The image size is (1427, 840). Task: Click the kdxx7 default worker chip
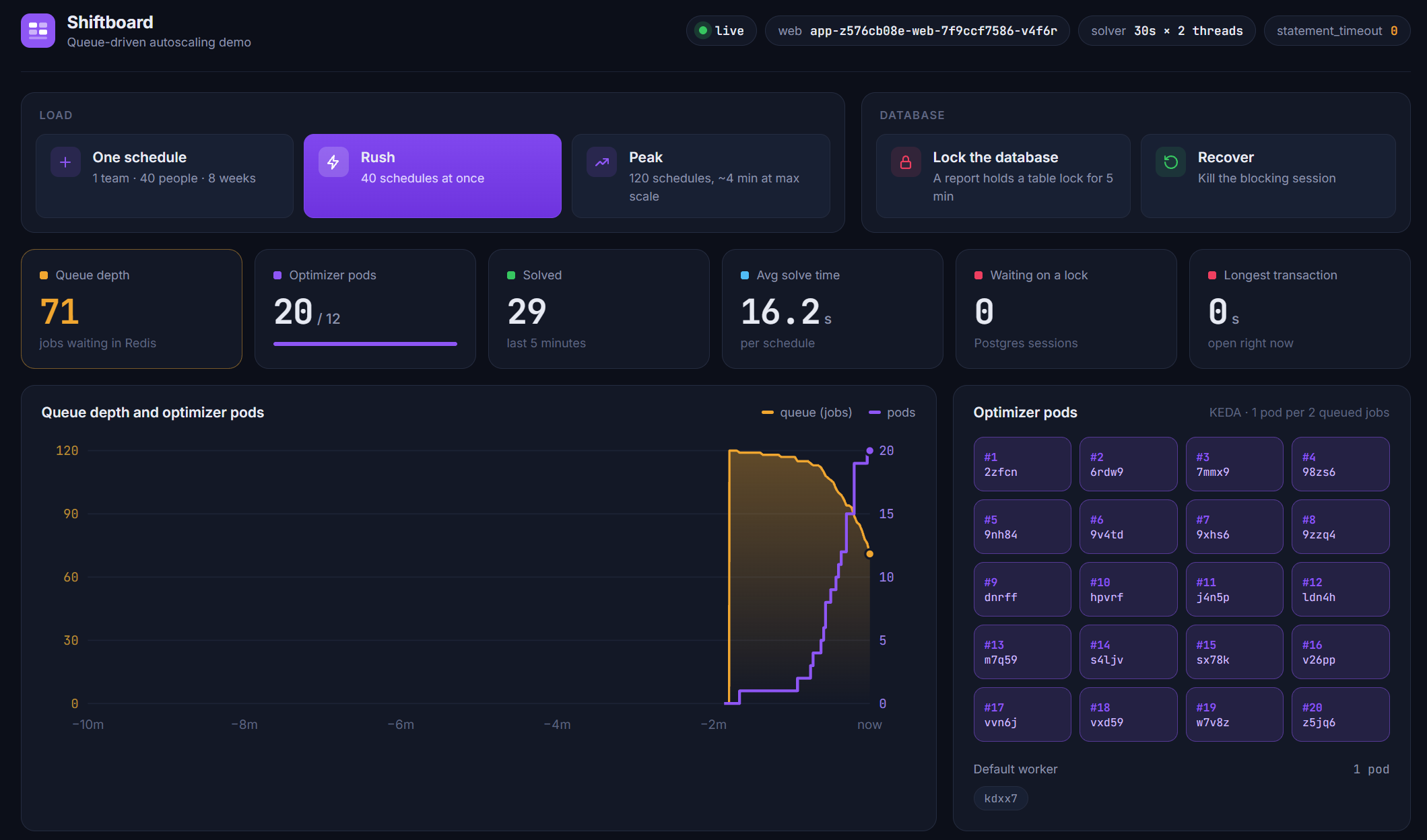(x=1001, y=798)
